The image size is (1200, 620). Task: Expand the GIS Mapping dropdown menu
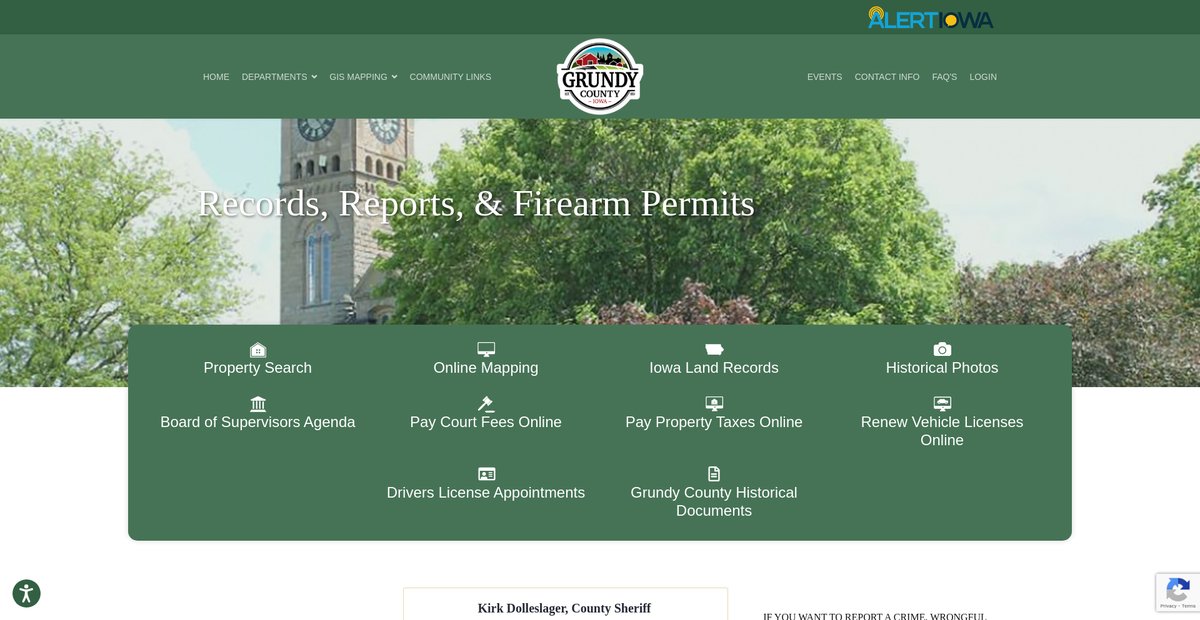[x=363, y=77]
